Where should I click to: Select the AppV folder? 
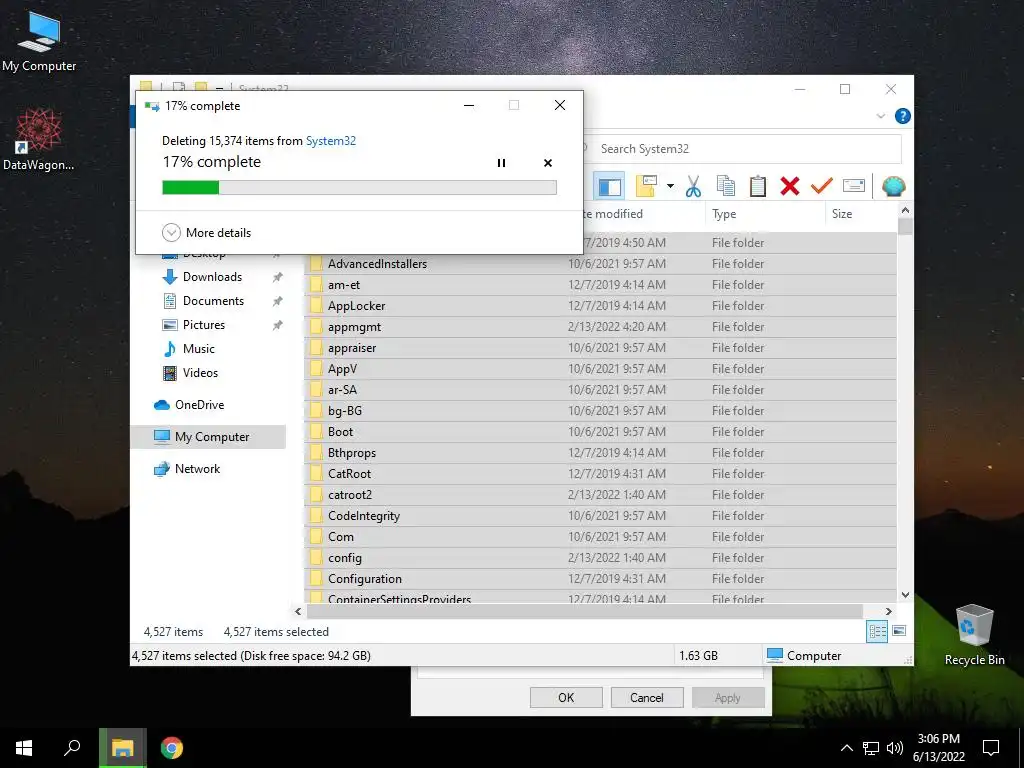[x=600, y=369]
